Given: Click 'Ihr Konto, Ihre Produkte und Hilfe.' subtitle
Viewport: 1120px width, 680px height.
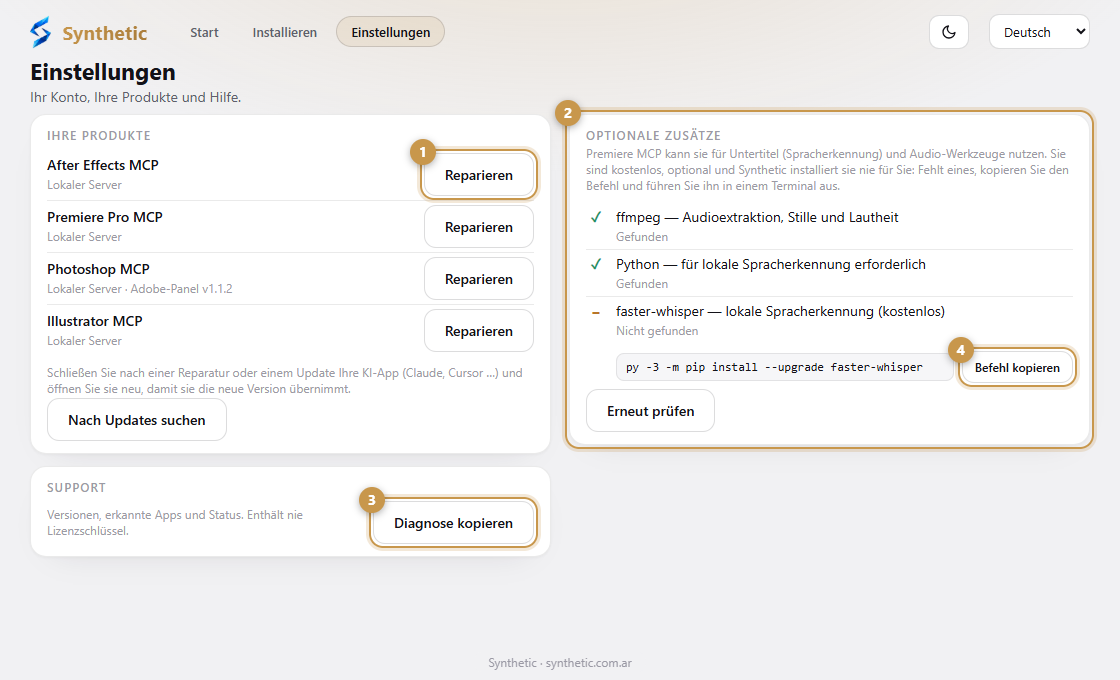Looking at the screenshot, I should tap(136, 97).
